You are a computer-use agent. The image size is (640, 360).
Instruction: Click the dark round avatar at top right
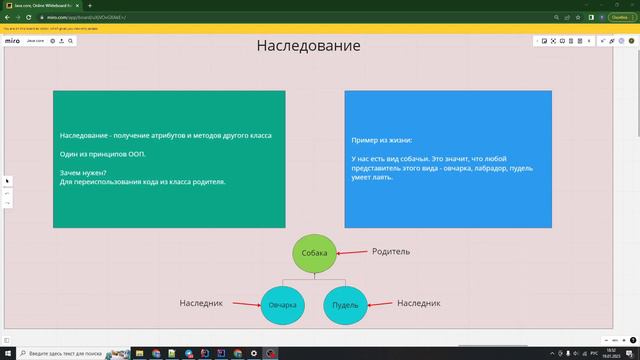[631, 41]
